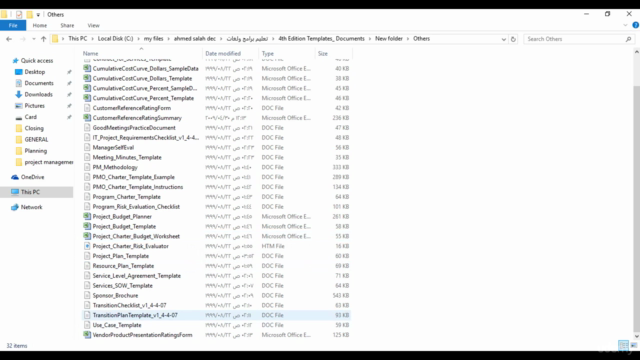Open Pictures in navigation pane
Screen dimensions: 640x360
click(35, 106)
